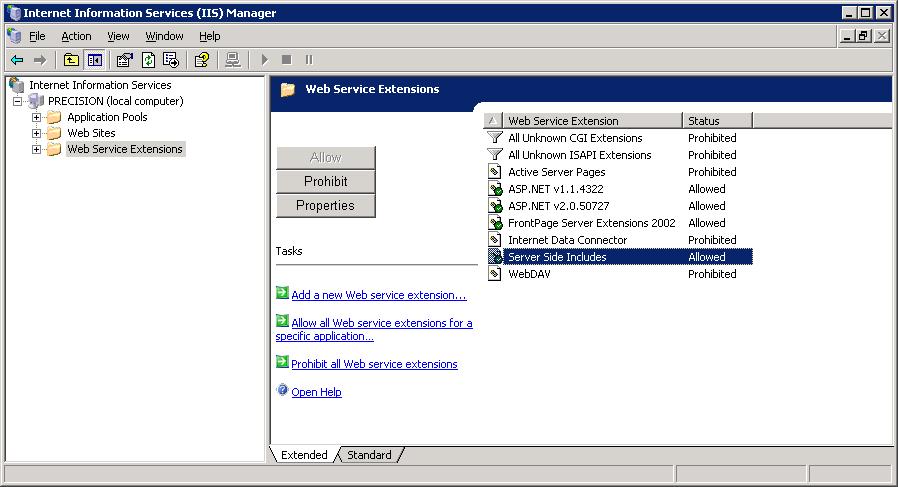Select Server Side Includes row

coord(619,257)
